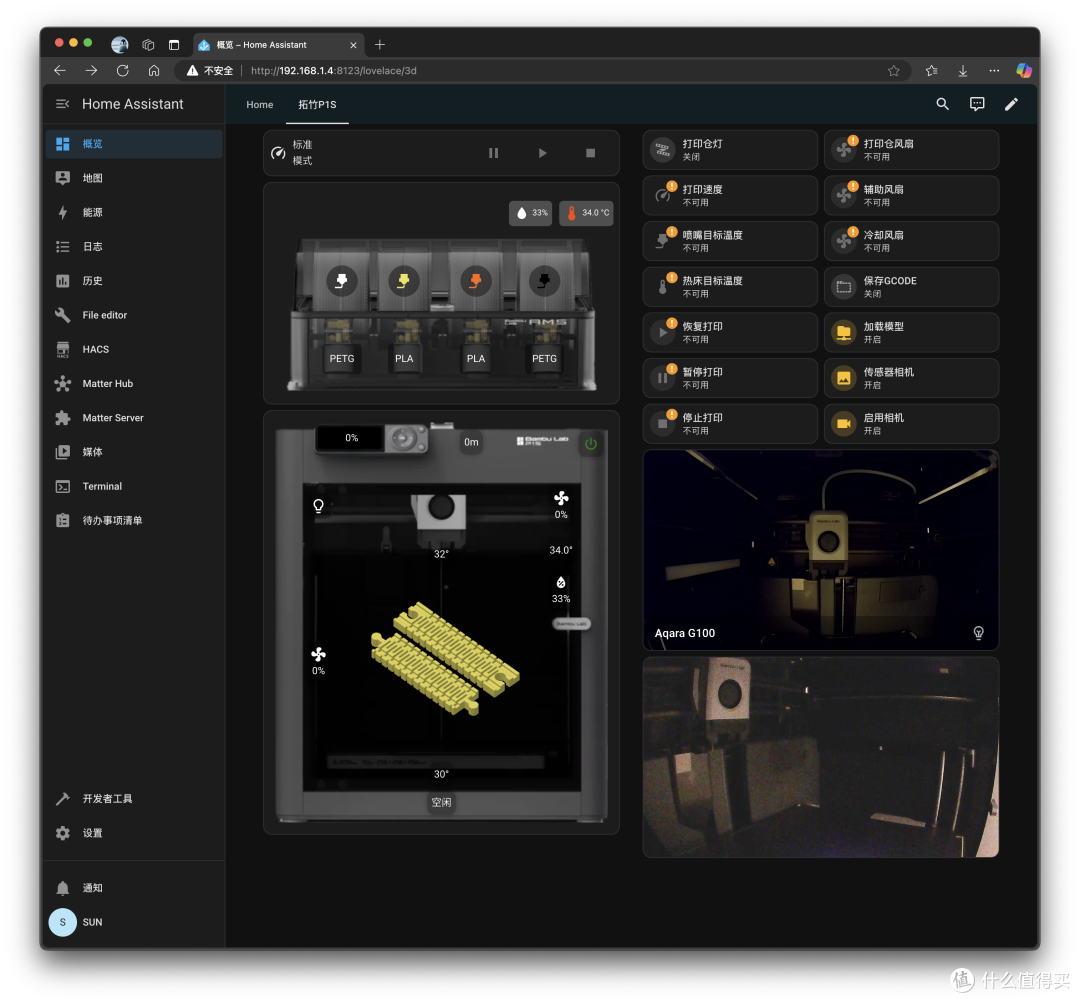This screenshot has width=1080, height=1003.
Task: Click the chamber light bulb on printer image
Action: (318, 506)
